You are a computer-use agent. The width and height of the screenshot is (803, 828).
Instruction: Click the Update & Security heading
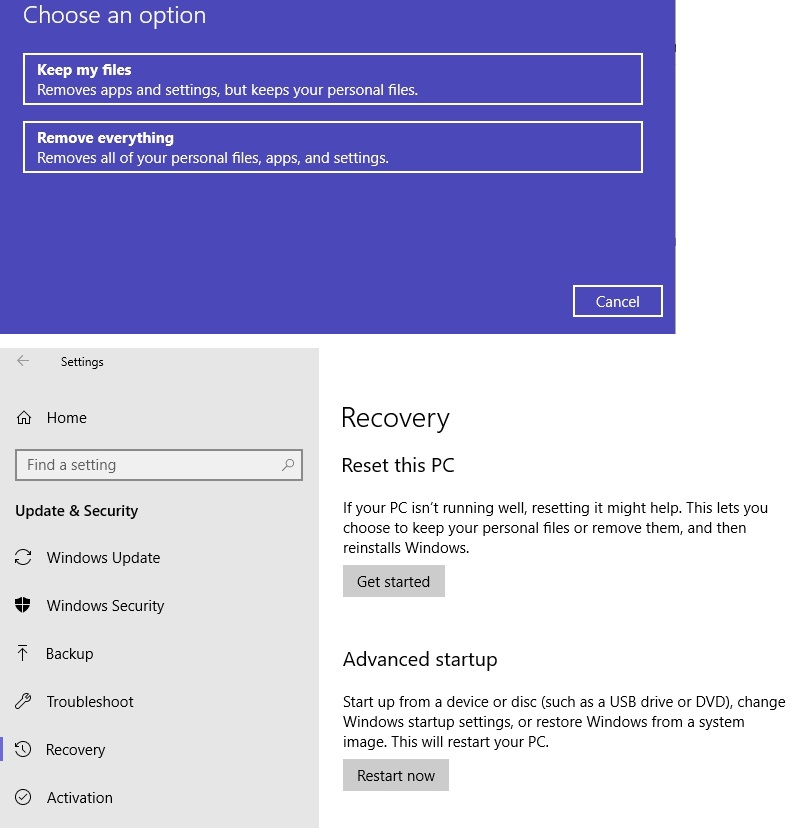point(77,511)
